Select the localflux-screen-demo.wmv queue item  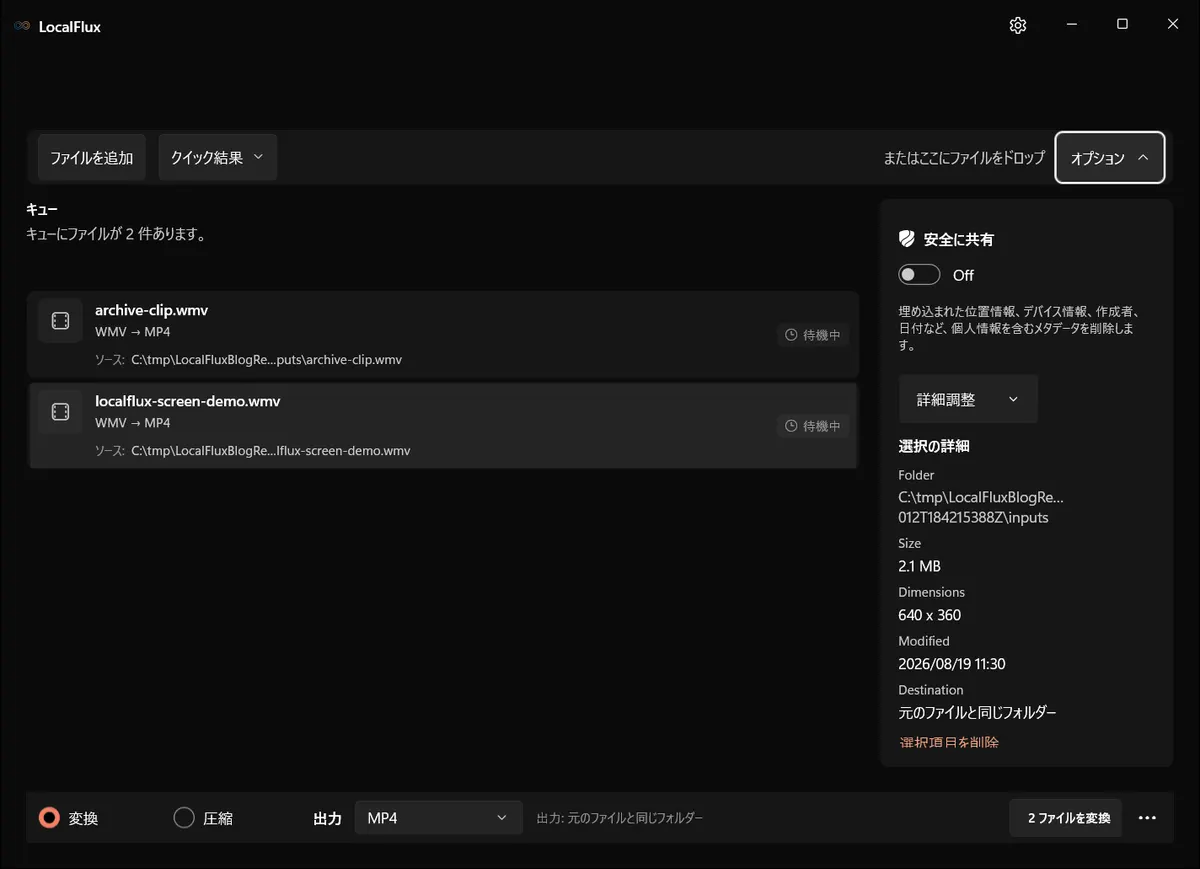[x=443, y=426]
